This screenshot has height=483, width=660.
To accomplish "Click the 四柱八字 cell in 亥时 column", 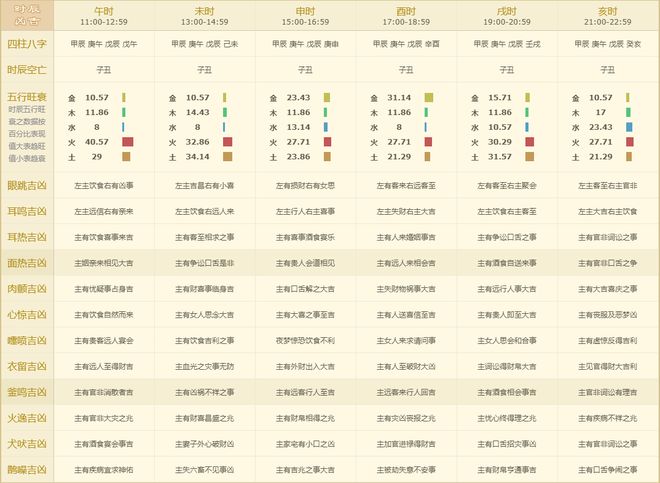I will (x=607, y=44).
